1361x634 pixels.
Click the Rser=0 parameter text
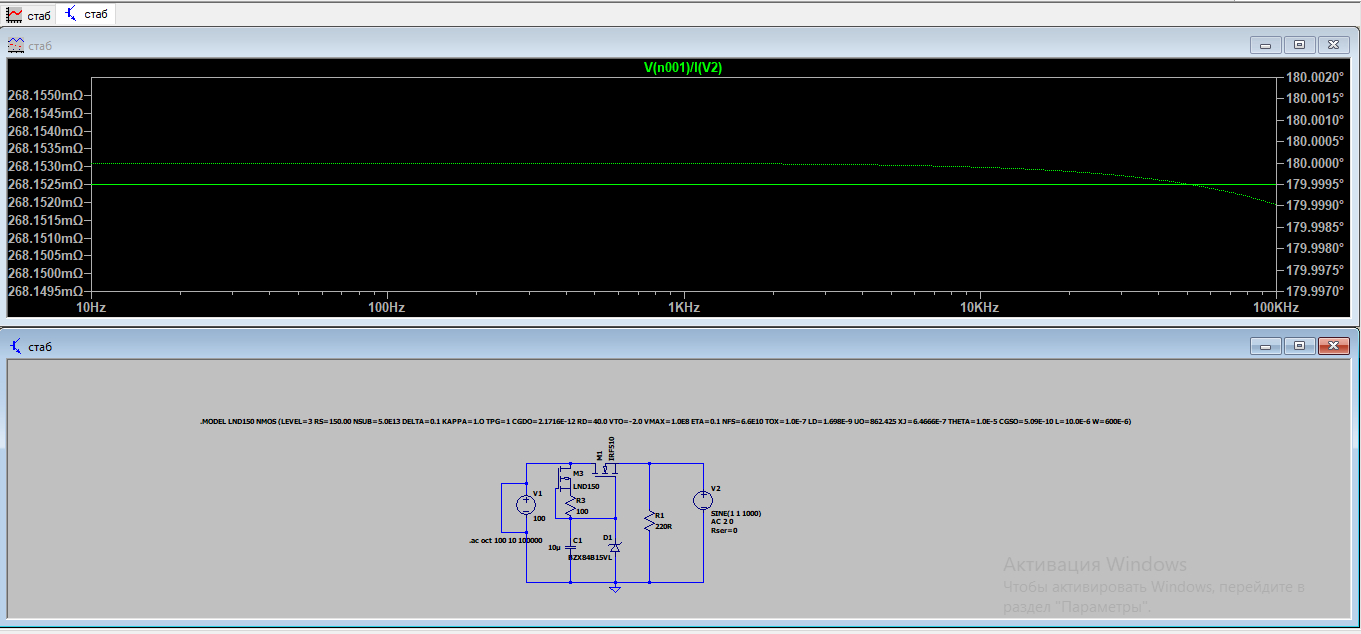pyautogui.click(x=724, y=530)
